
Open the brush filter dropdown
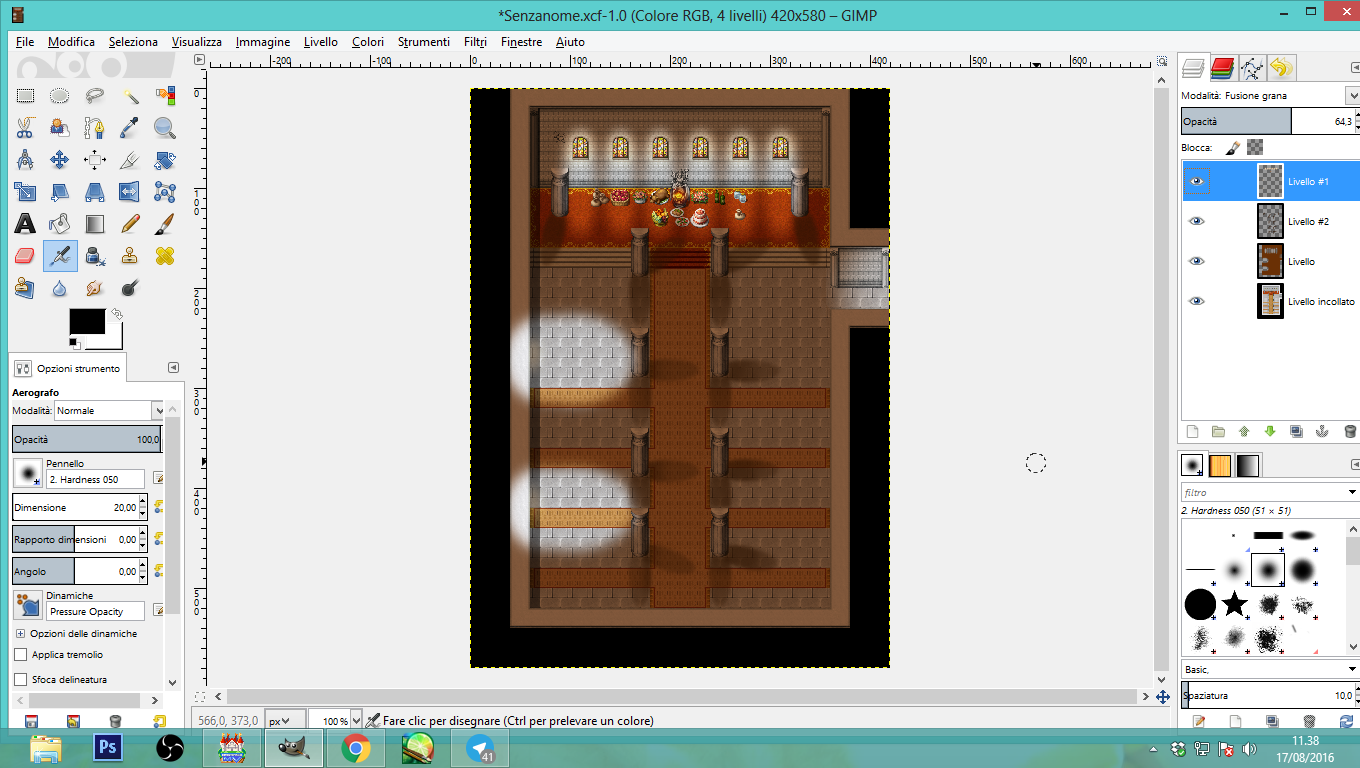point(1352,493)
